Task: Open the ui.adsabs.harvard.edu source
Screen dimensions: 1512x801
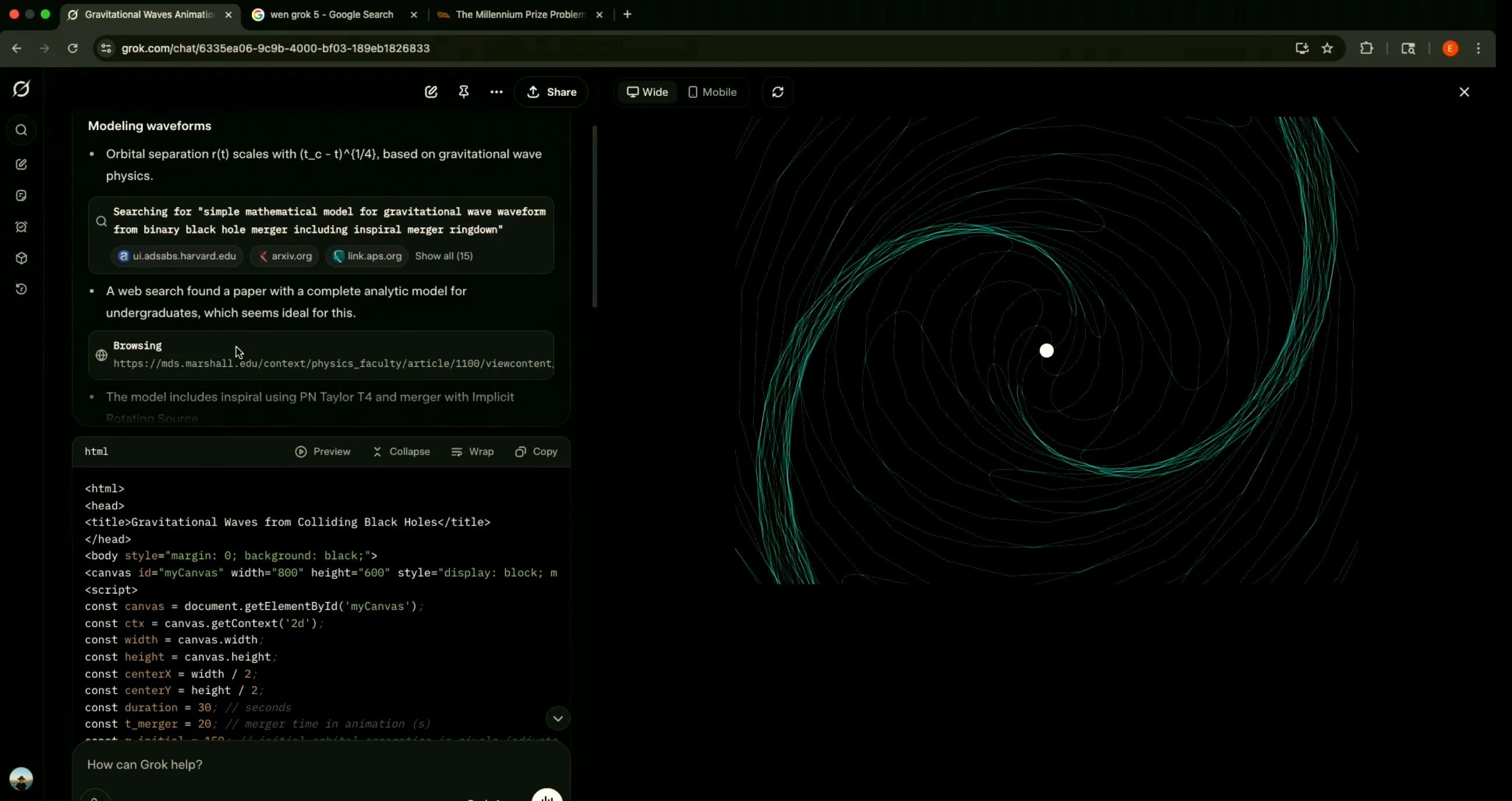Action: click(177, 256)
